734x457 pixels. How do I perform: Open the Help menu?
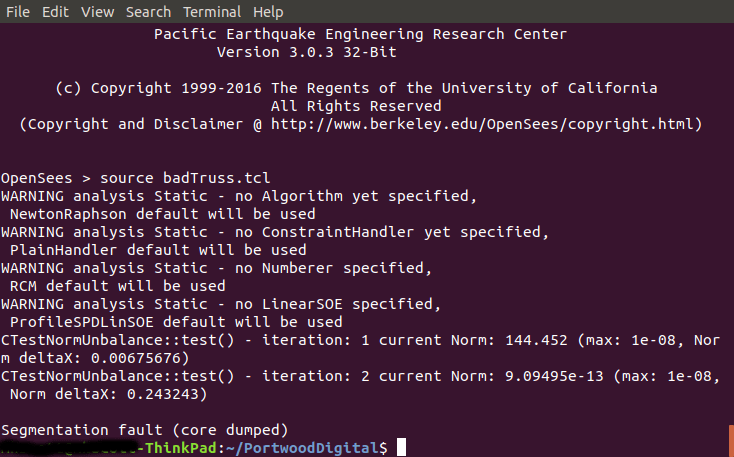tap(269, 12)
